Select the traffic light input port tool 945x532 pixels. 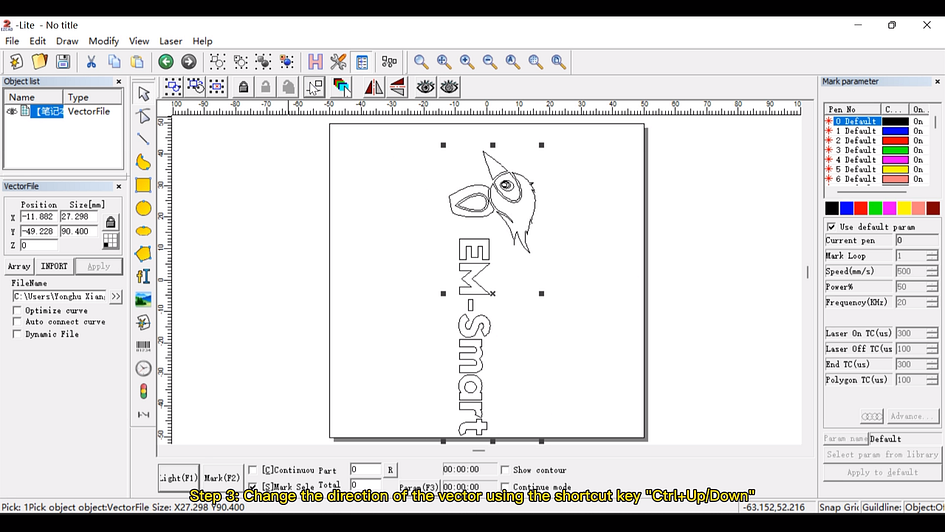143,392
